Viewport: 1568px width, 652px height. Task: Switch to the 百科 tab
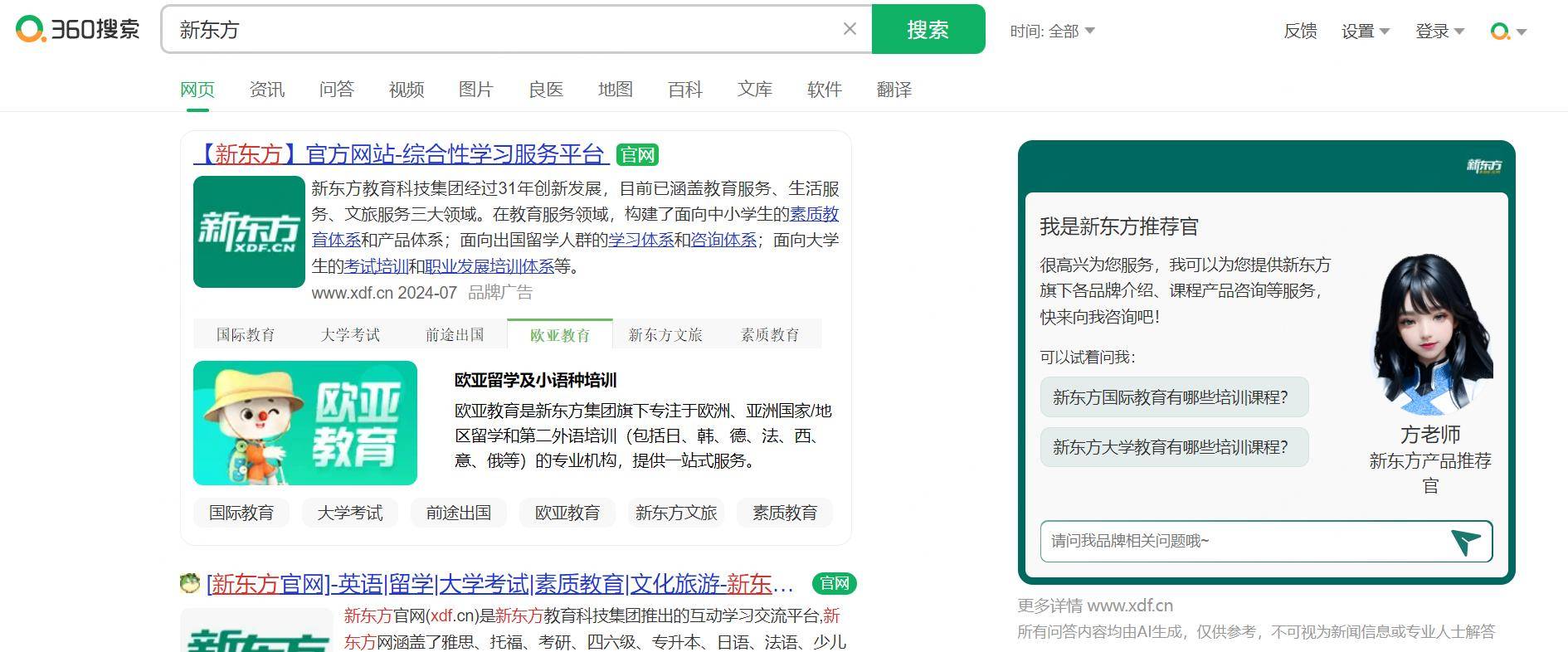point(685,90)
